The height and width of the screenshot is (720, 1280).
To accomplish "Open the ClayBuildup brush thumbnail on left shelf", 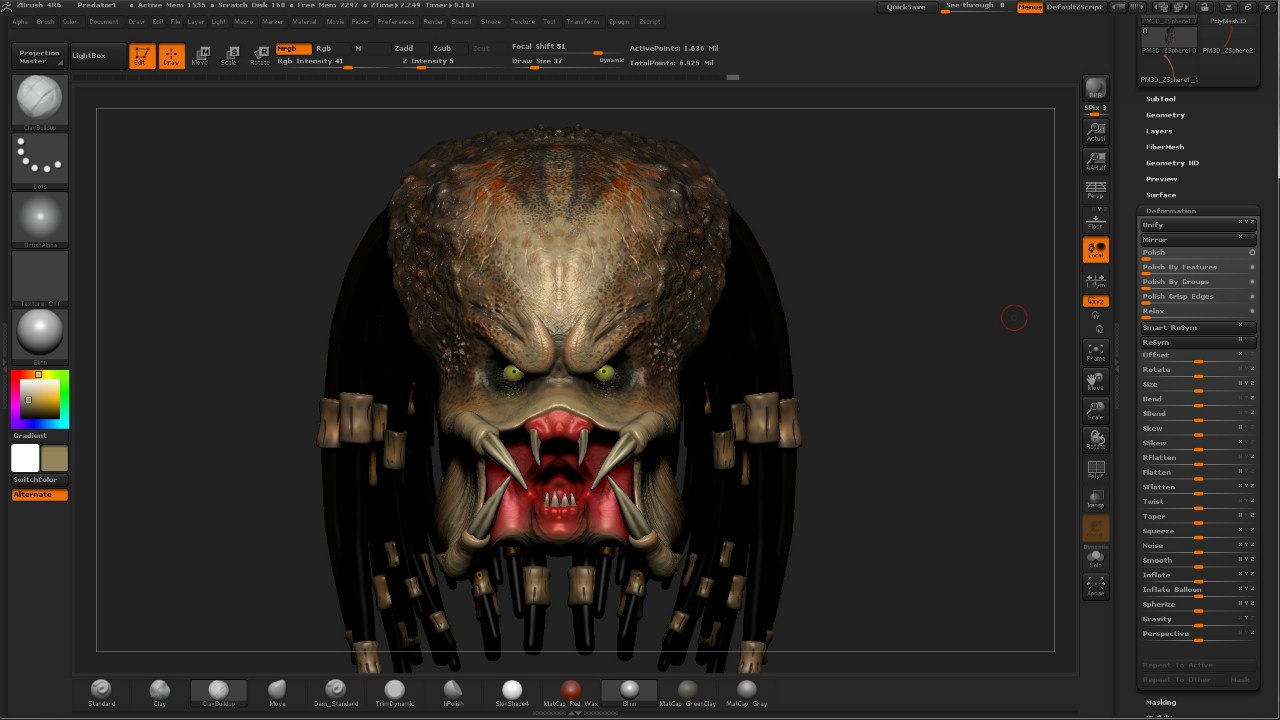I will [40, 102].
